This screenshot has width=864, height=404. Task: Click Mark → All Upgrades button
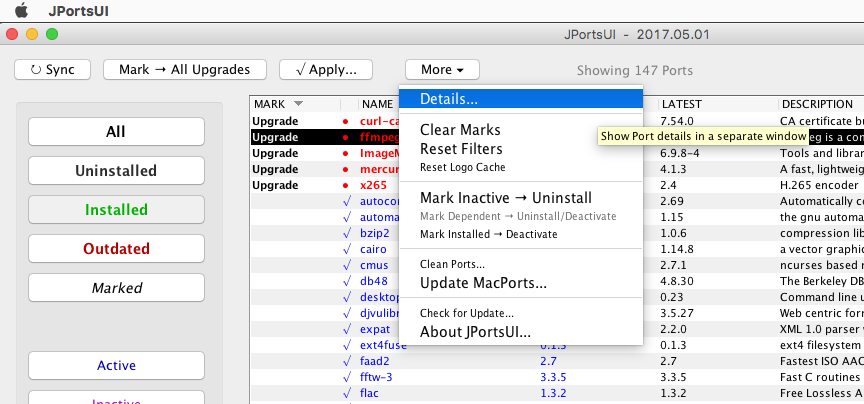(x=185, y=69)
